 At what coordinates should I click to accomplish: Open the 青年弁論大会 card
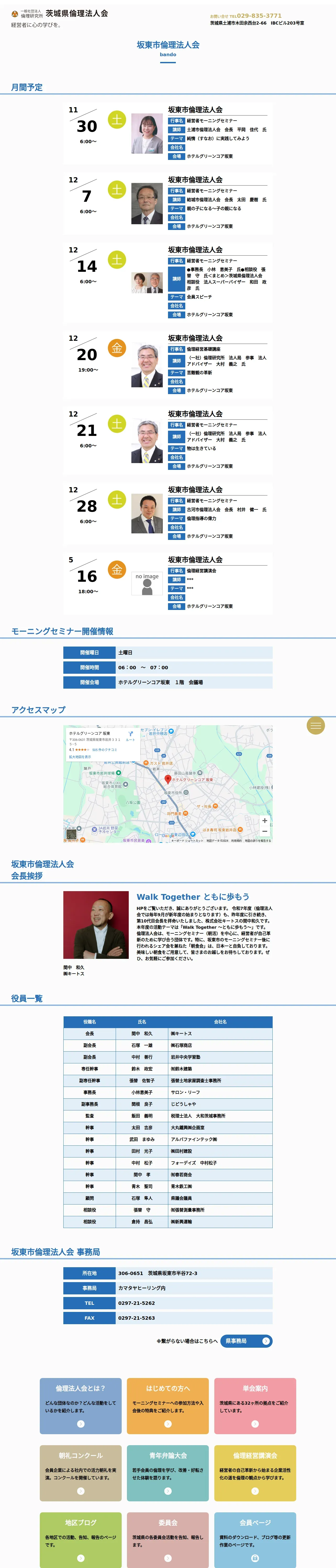168,1473
